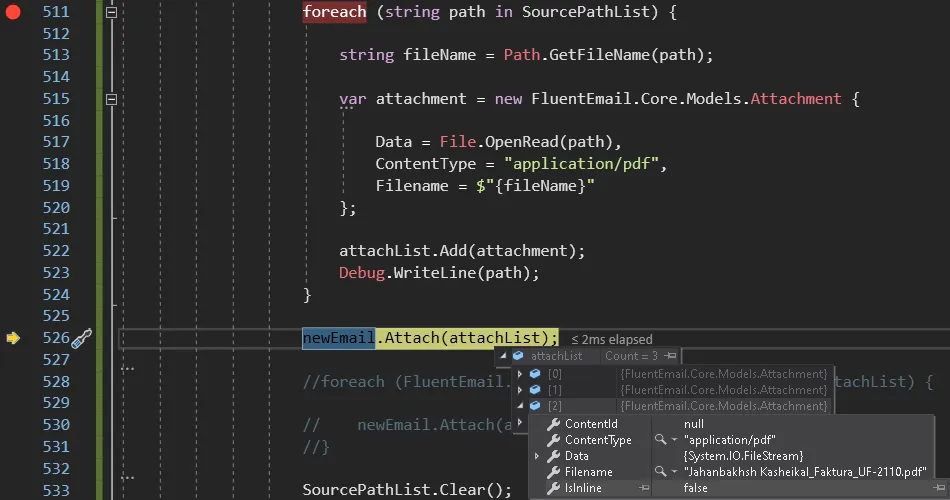Click the wrench icon beside ContentType

tap(553, 440)
